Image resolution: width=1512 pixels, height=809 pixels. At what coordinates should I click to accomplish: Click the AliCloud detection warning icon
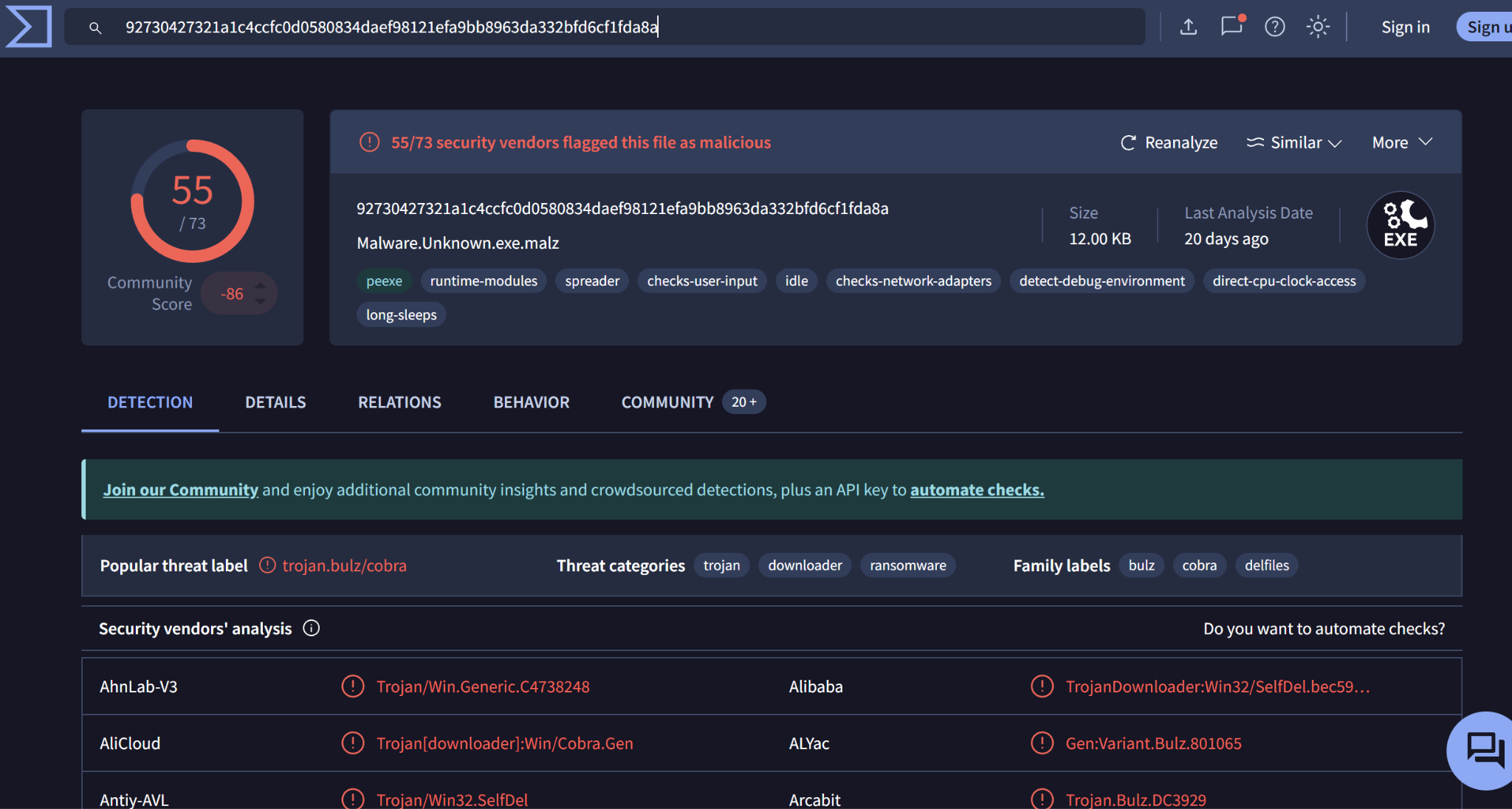[x=353, y=743]
